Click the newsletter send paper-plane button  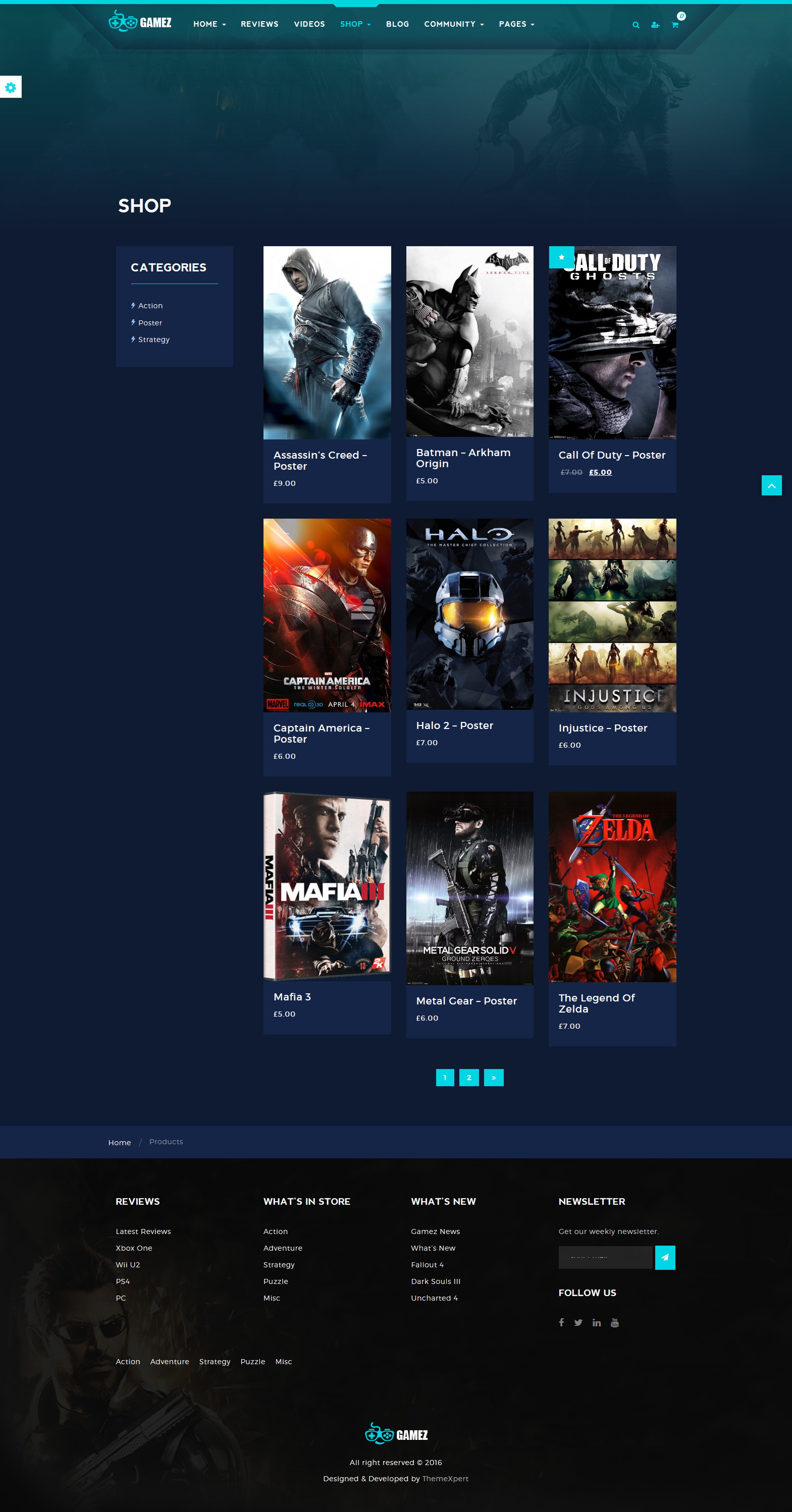(x=665, y=1257)
